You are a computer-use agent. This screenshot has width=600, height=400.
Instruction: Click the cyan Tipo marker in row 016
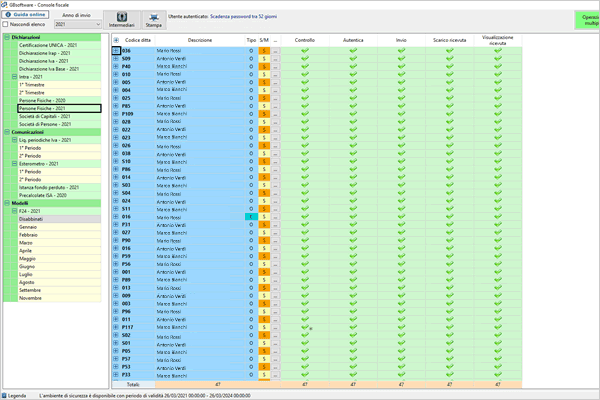click(251, 216)
